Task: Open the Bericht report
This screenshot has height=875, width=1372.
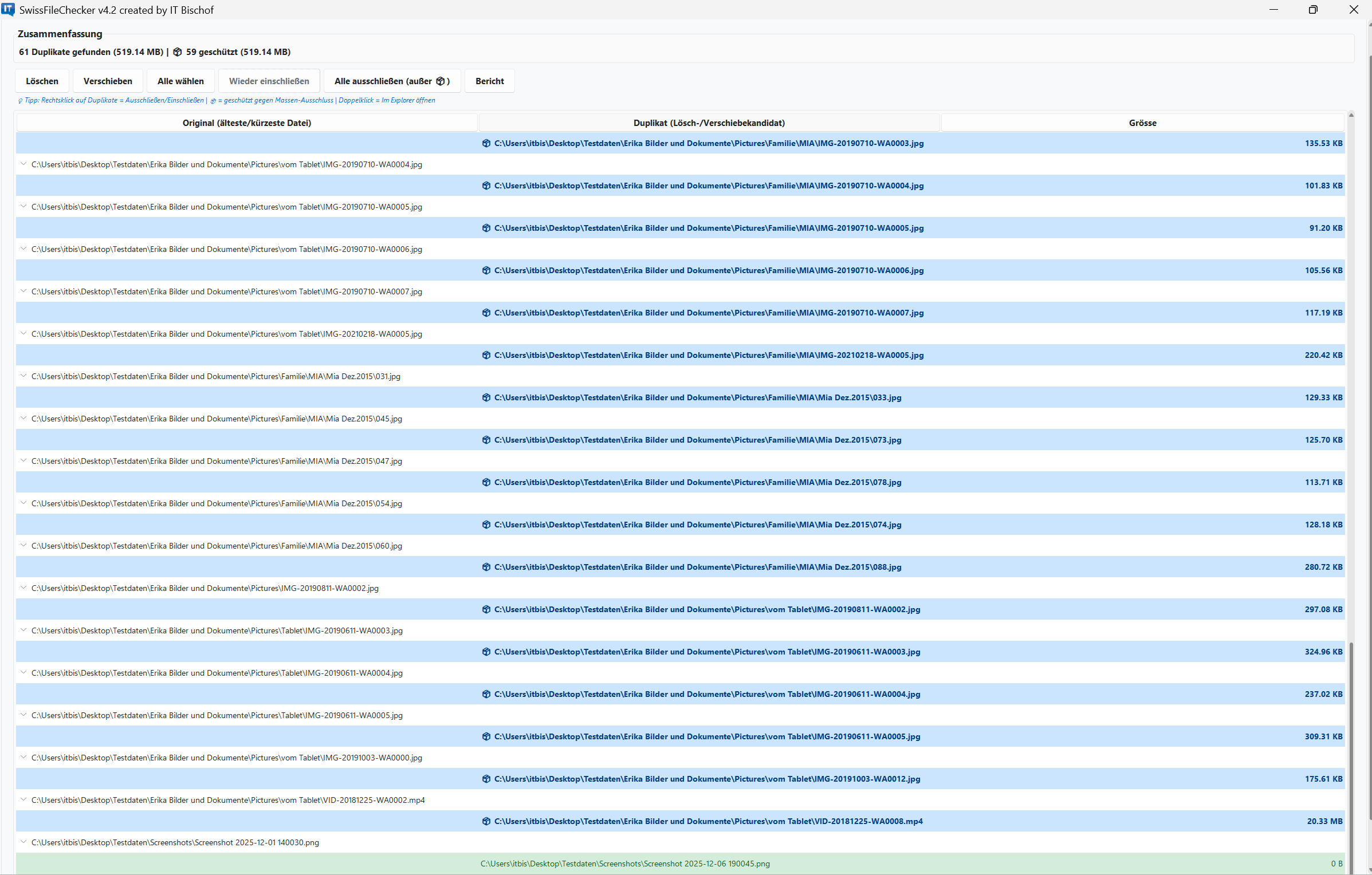Action: [489, 81]
